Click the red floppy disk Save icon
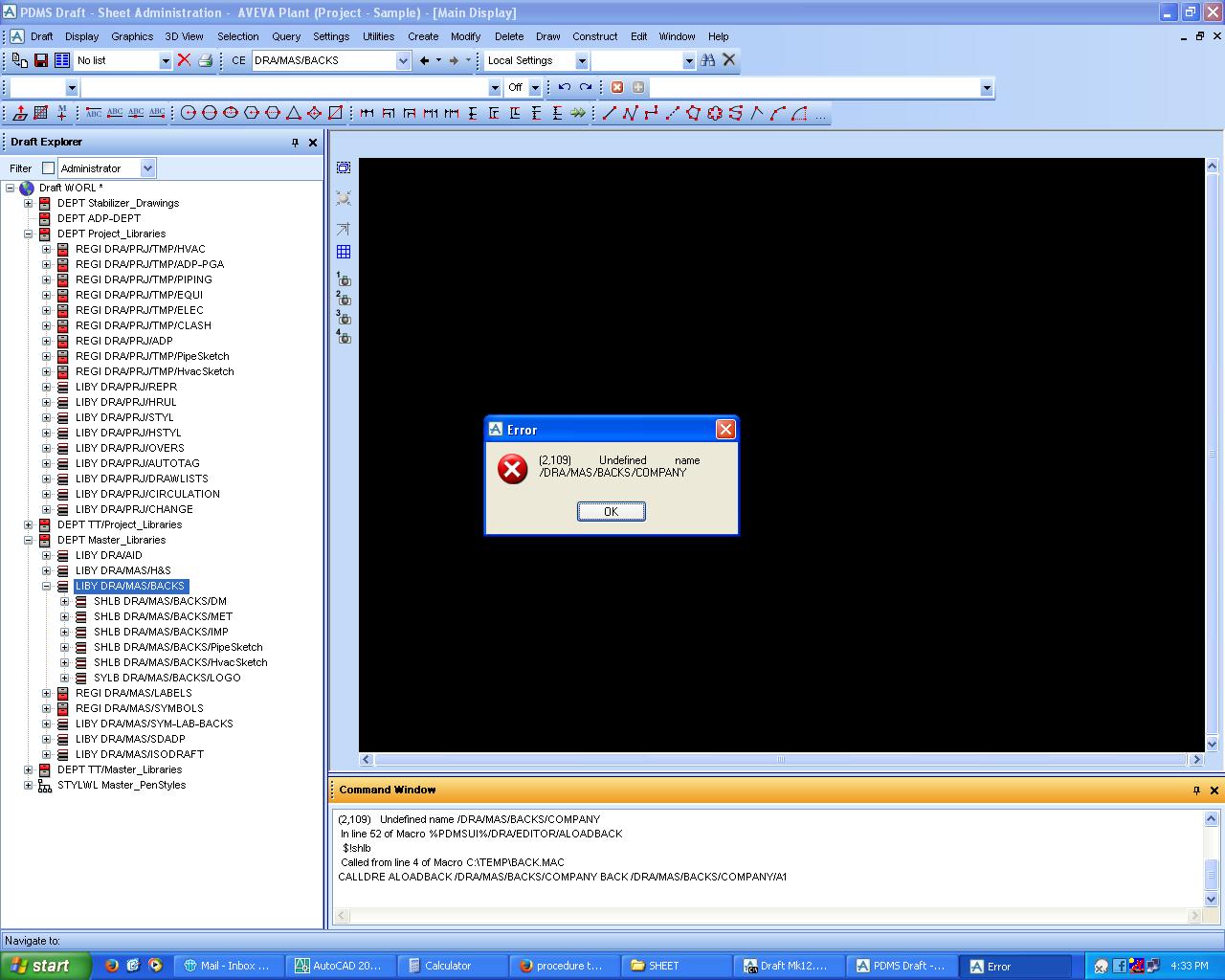This screenshot has width=1225, height=980. click(x=41, y=60)
